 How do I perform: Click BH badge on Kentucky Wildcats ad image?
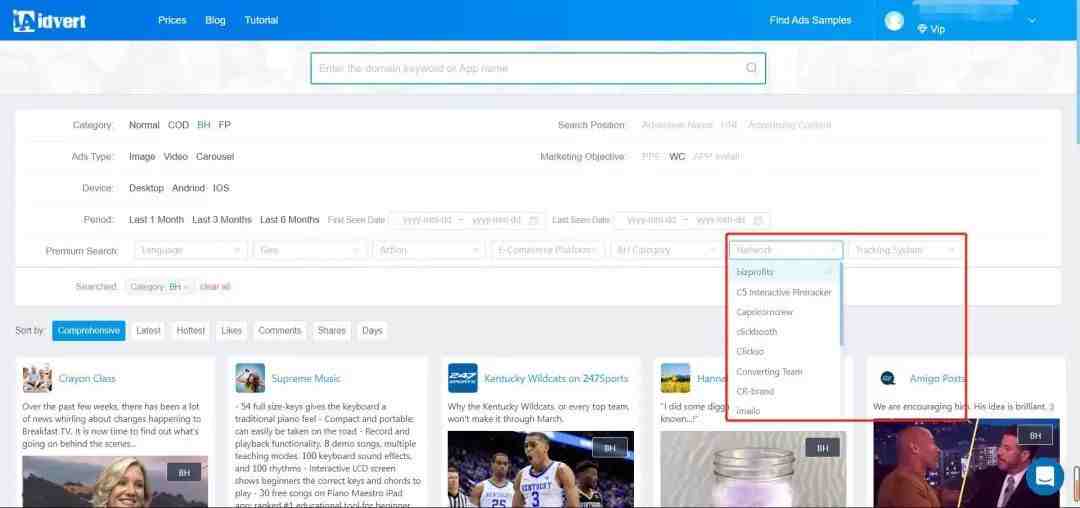tap(610, 448)
